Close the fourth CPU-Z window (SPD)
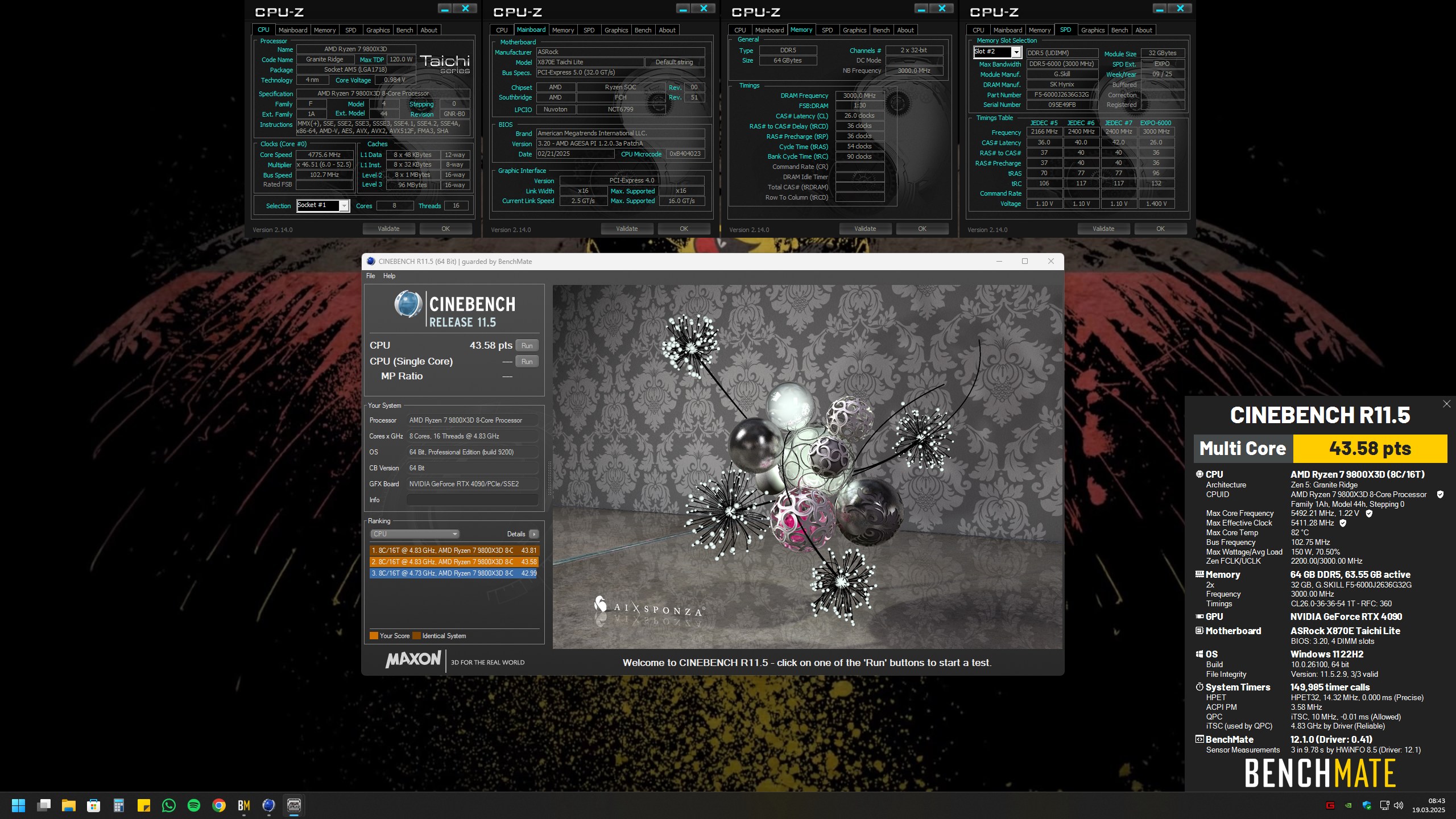 coord(1180,9)
